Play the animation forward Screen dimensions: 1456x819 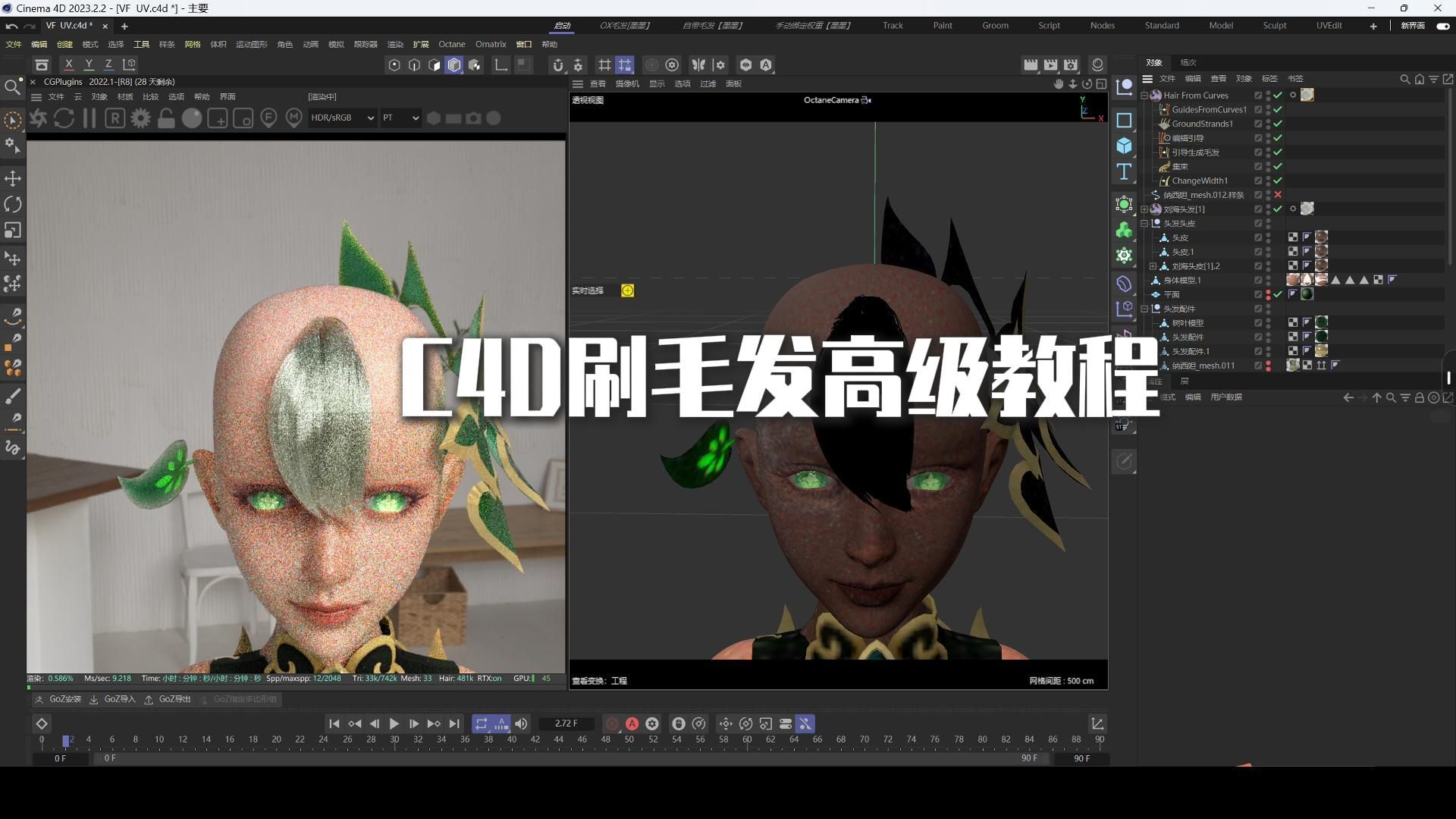point(394,724)
